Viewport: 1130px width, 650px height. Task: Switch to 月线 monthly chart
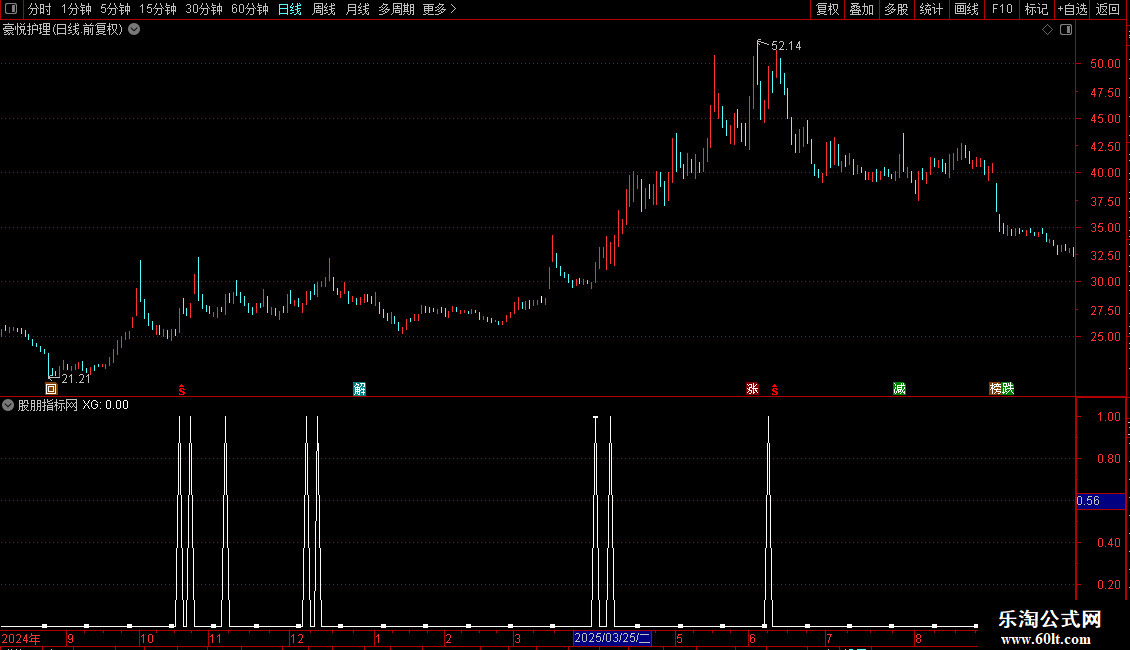(357, 9)
